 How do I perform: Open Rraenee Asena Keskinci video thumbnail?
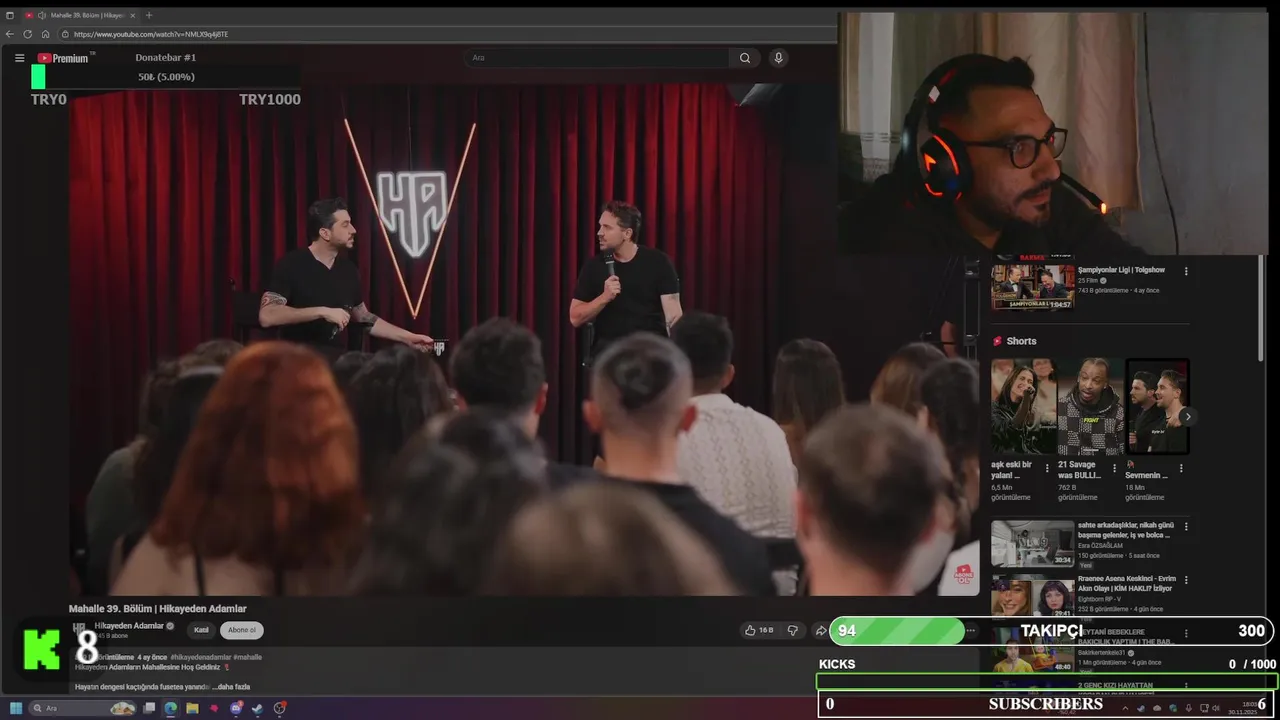pyautogui.click(x=1033, y=597)
